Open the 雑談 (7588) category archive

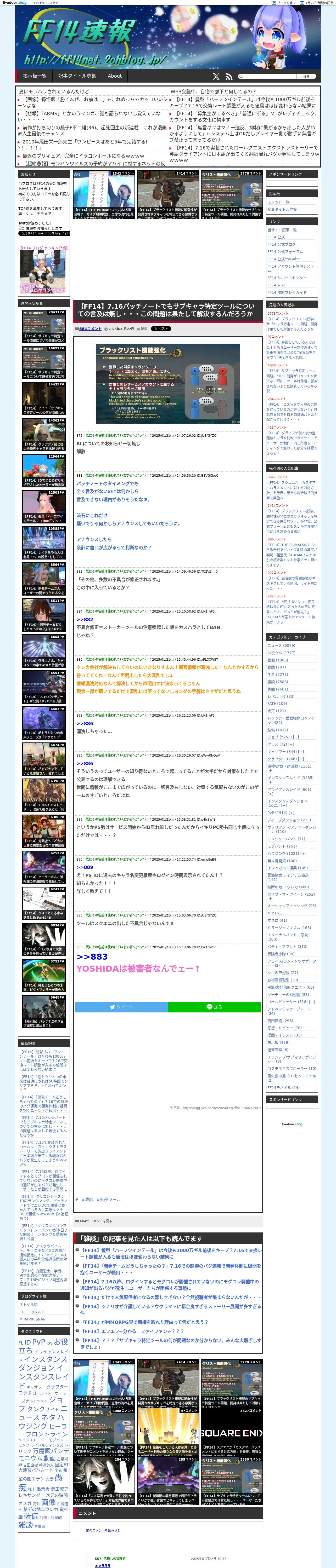277,682
